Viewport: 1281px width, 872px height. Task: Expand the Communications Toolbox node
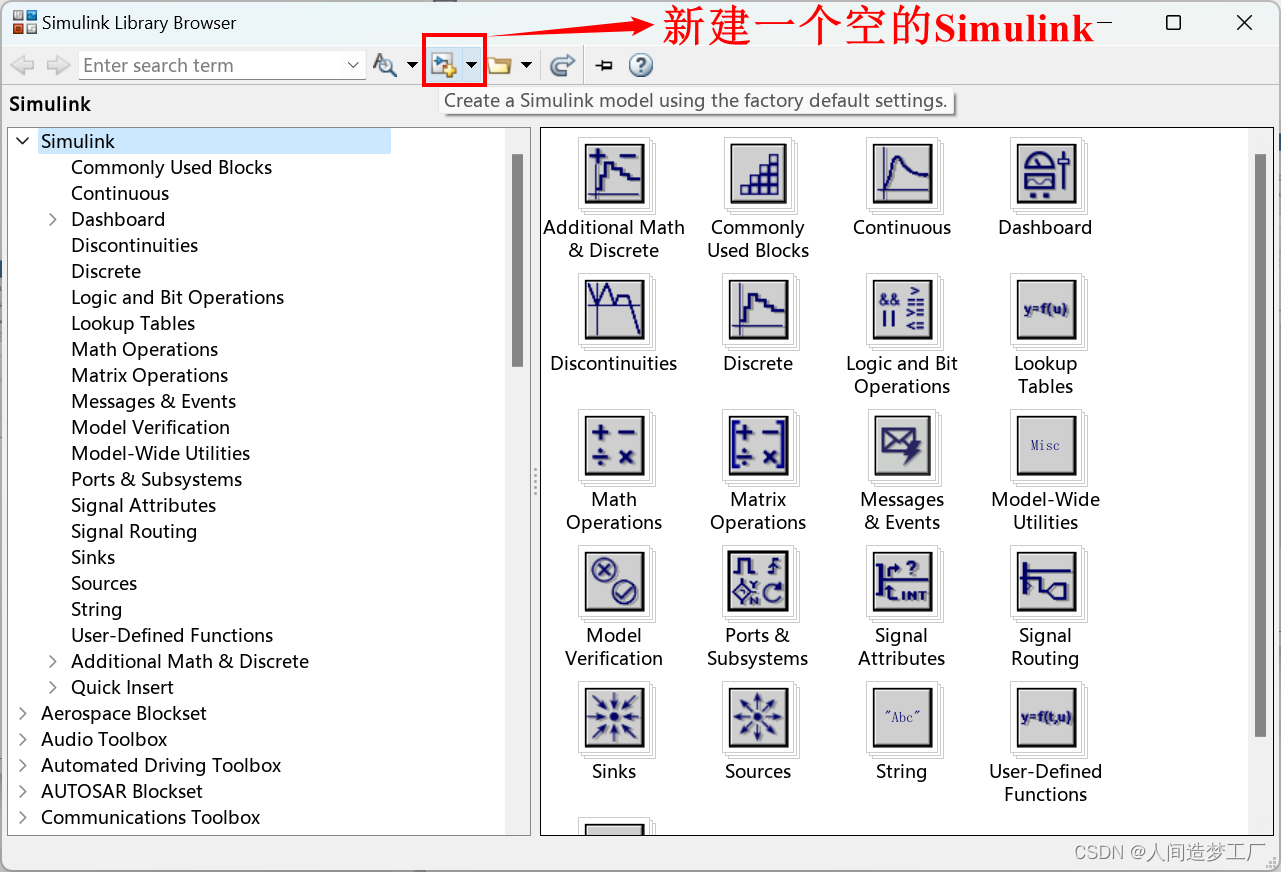coord(23,818)
